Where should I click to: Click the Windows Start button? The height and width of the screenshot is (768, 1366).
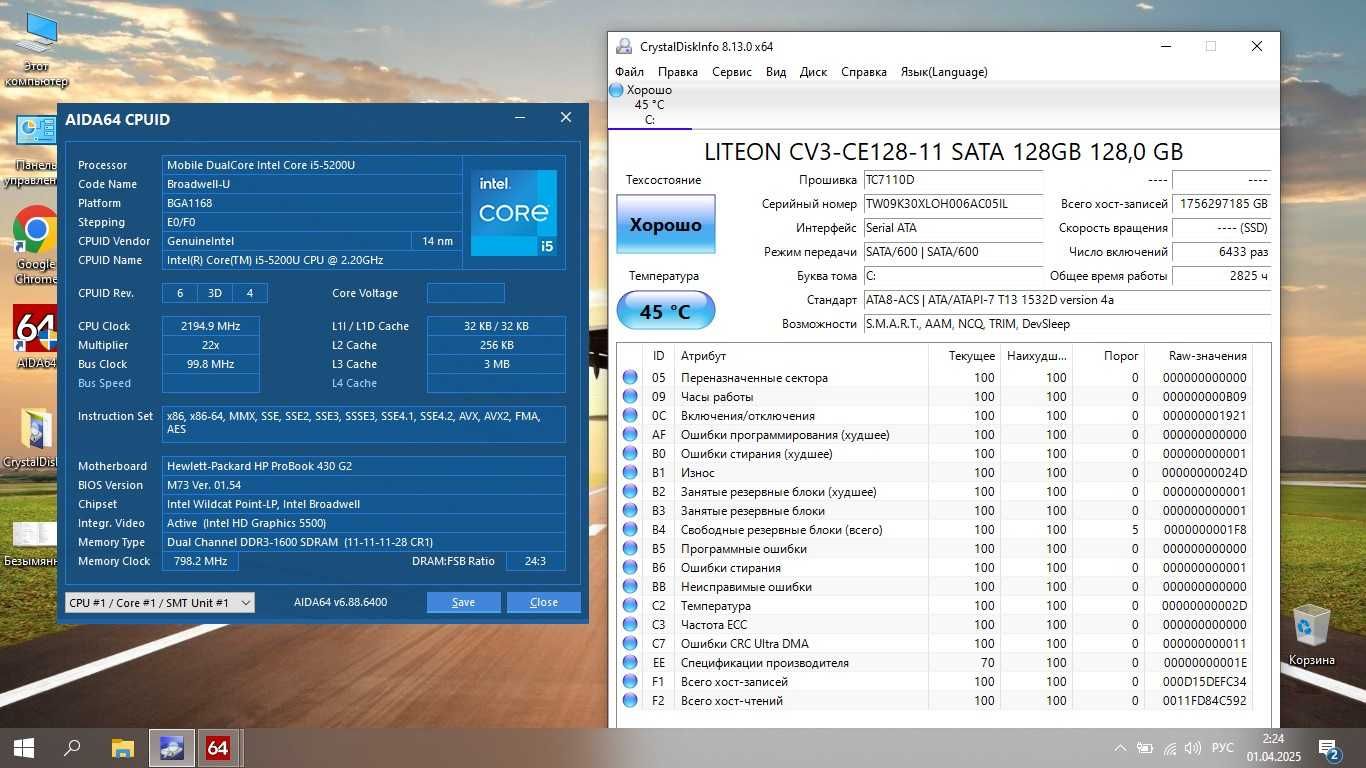pyautogui.click(x=24, y=747)
